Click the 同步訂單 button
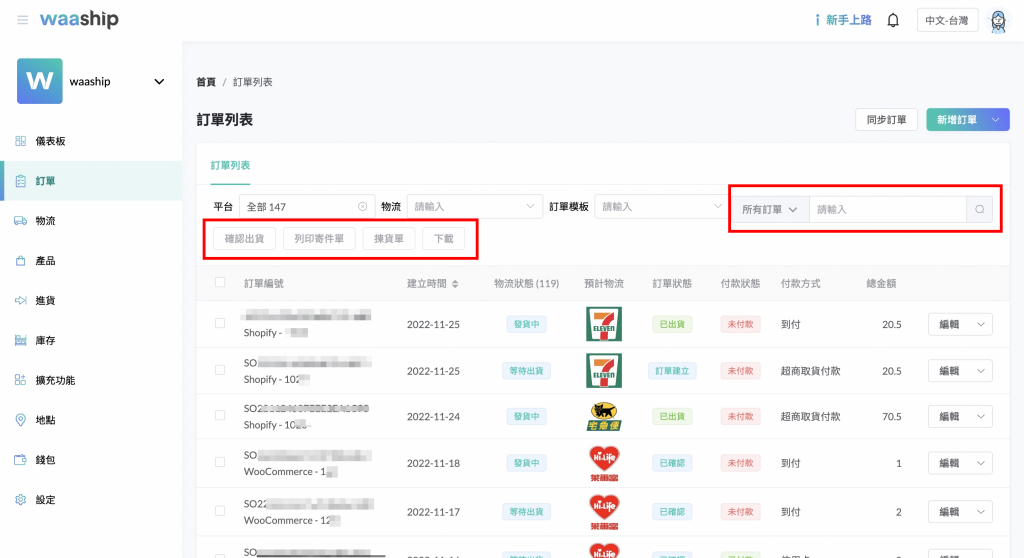This screenshot has width=1024, height=558. tap(886, 120)
